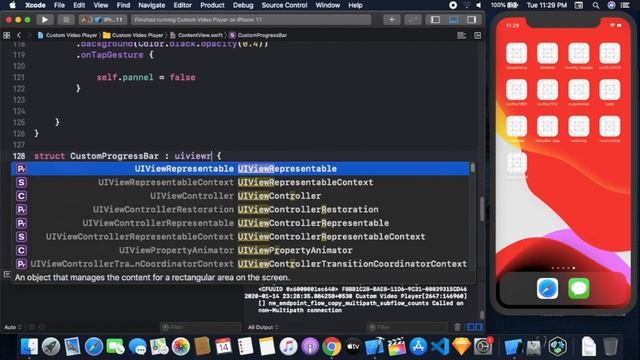Viewport: 640px width, 360px height.
Task: Open Custom Video Player project breadcrumb
Action: (x=67, y=36)
